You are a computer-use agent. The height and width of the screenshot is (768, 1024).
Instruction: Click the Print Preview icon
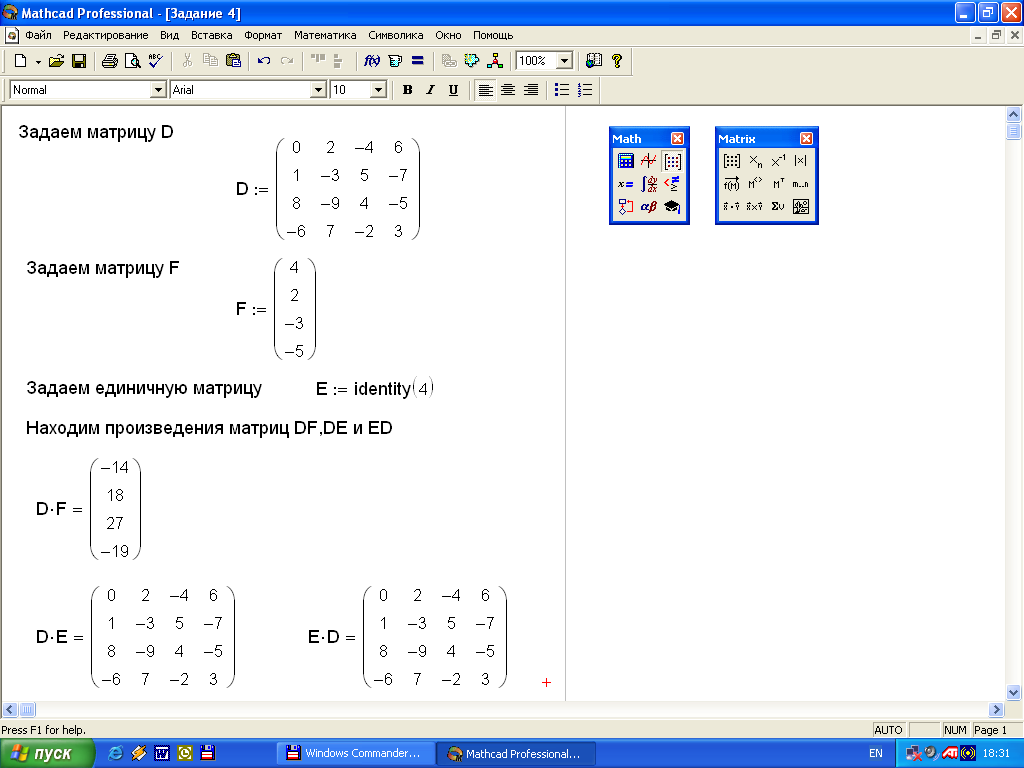[x=133, y=61]
